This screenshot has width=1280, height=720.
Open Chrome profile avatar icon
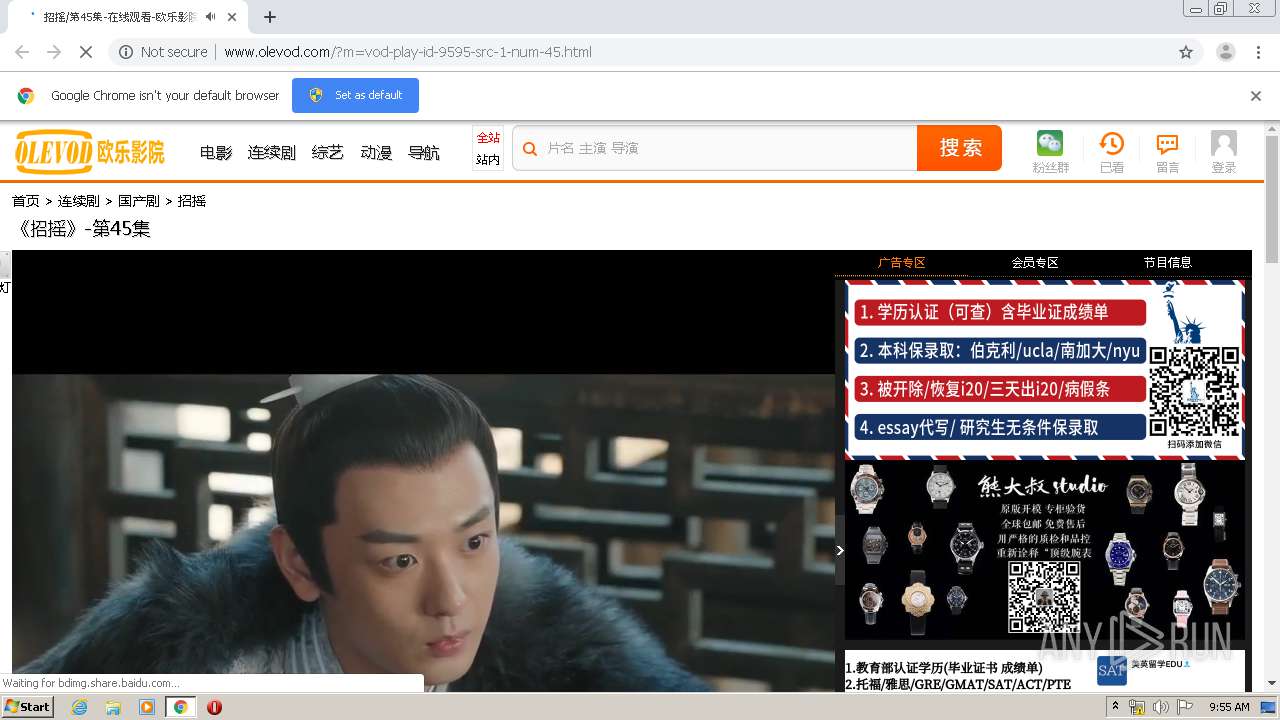coord(1226,52)
